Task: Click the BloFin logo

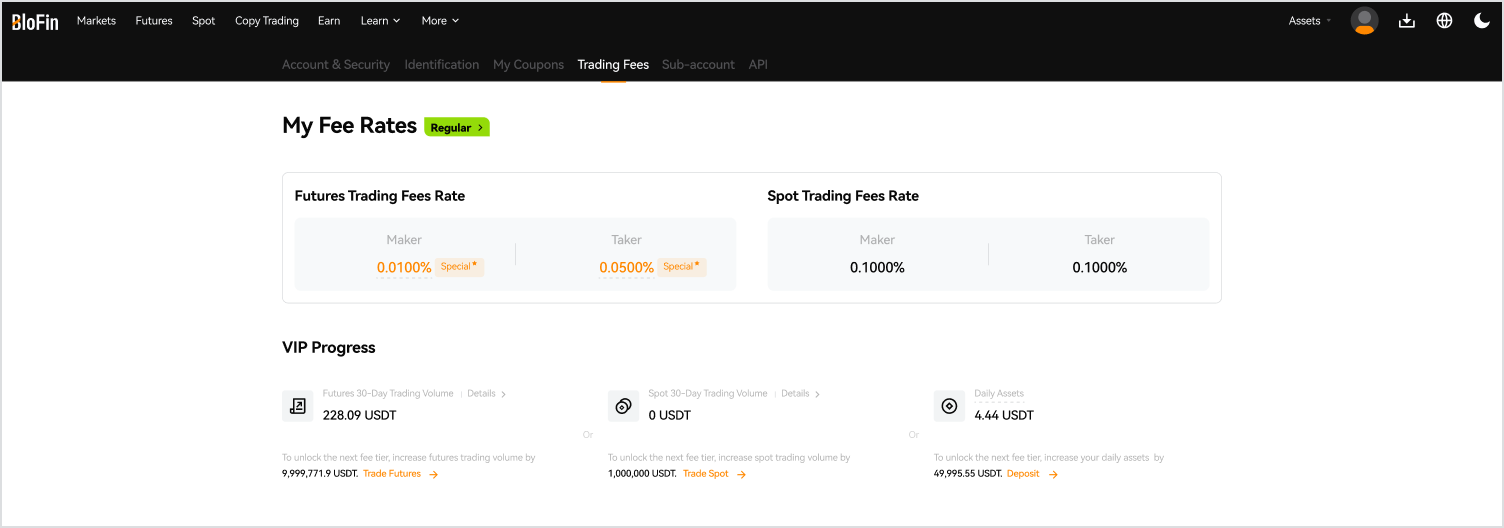Action: coord(35,21)
